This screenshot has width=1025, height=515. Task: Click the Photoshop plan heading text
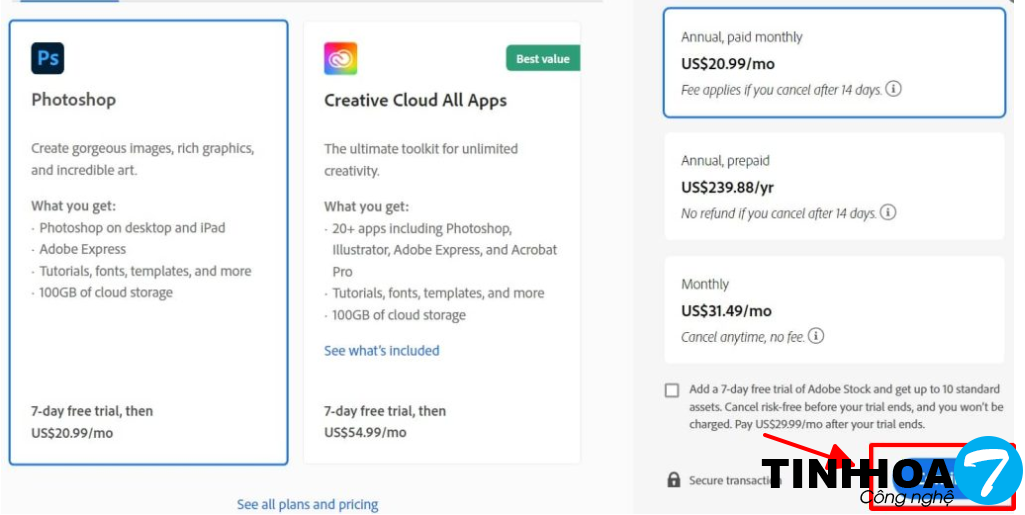point(73,100)
